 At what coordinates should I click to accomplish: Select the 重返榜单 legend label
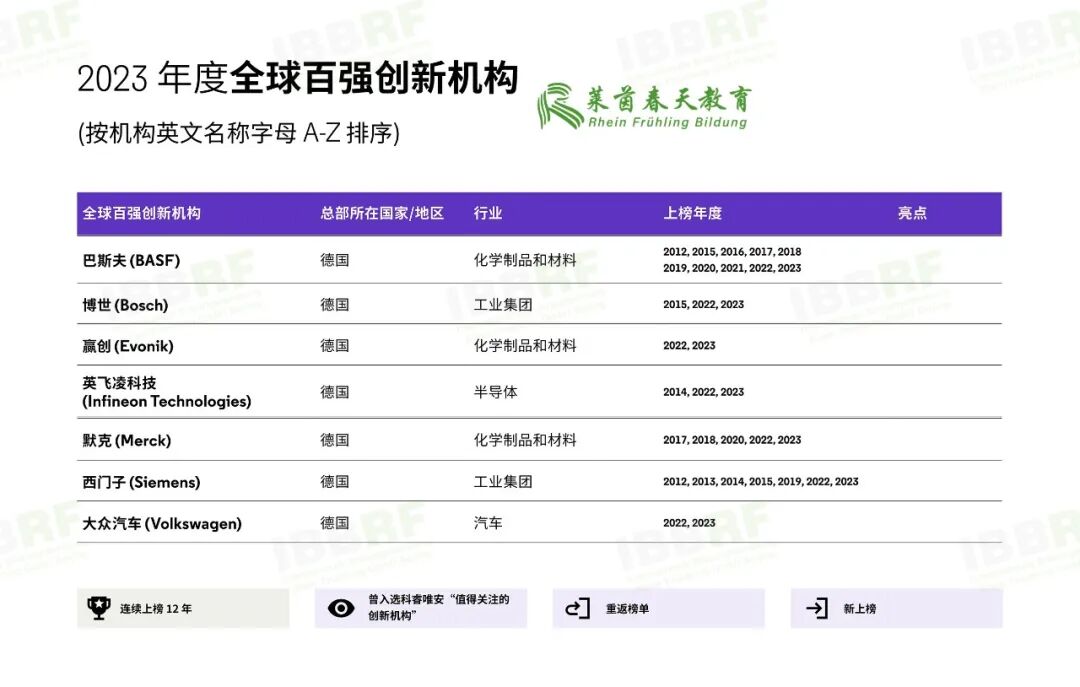click(x=627, y=608)
